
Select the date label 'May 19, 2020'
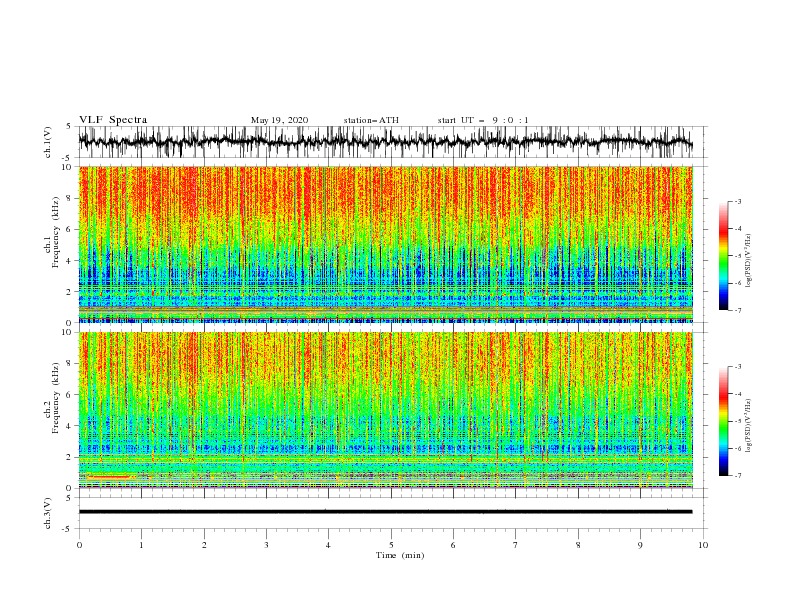point(279,120)
